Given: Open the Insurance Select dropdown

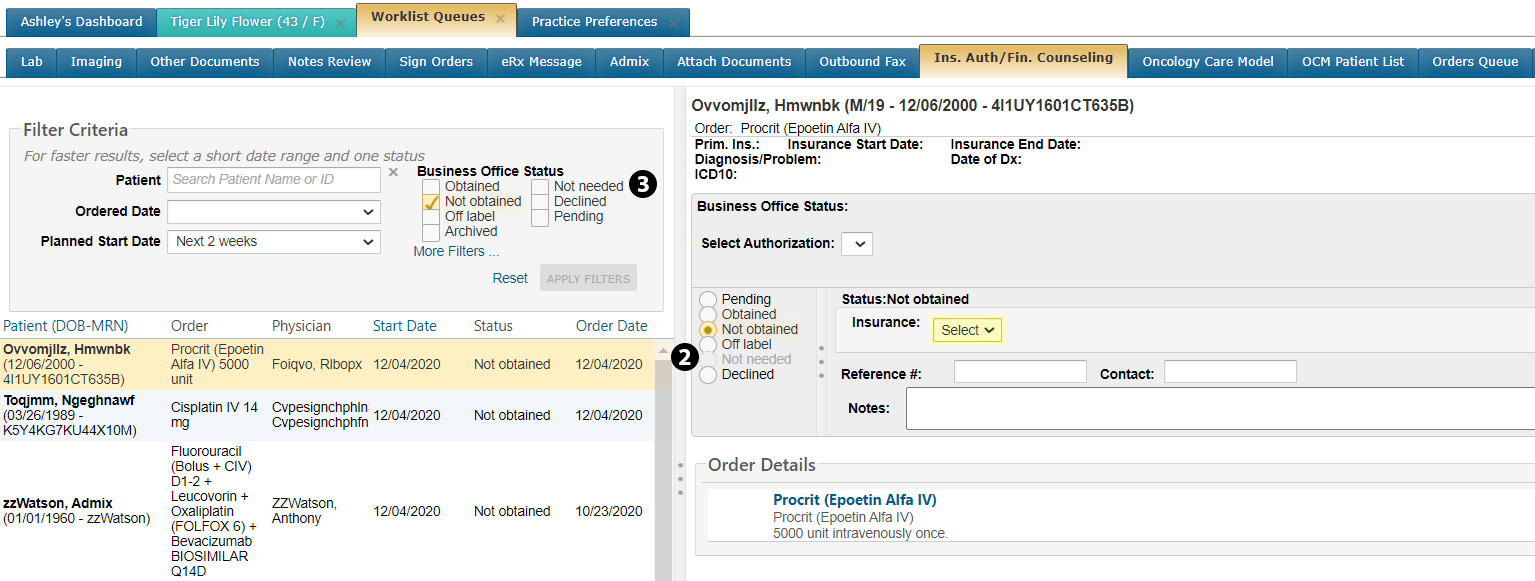Looking at the screenshot, I should [967, 330].
